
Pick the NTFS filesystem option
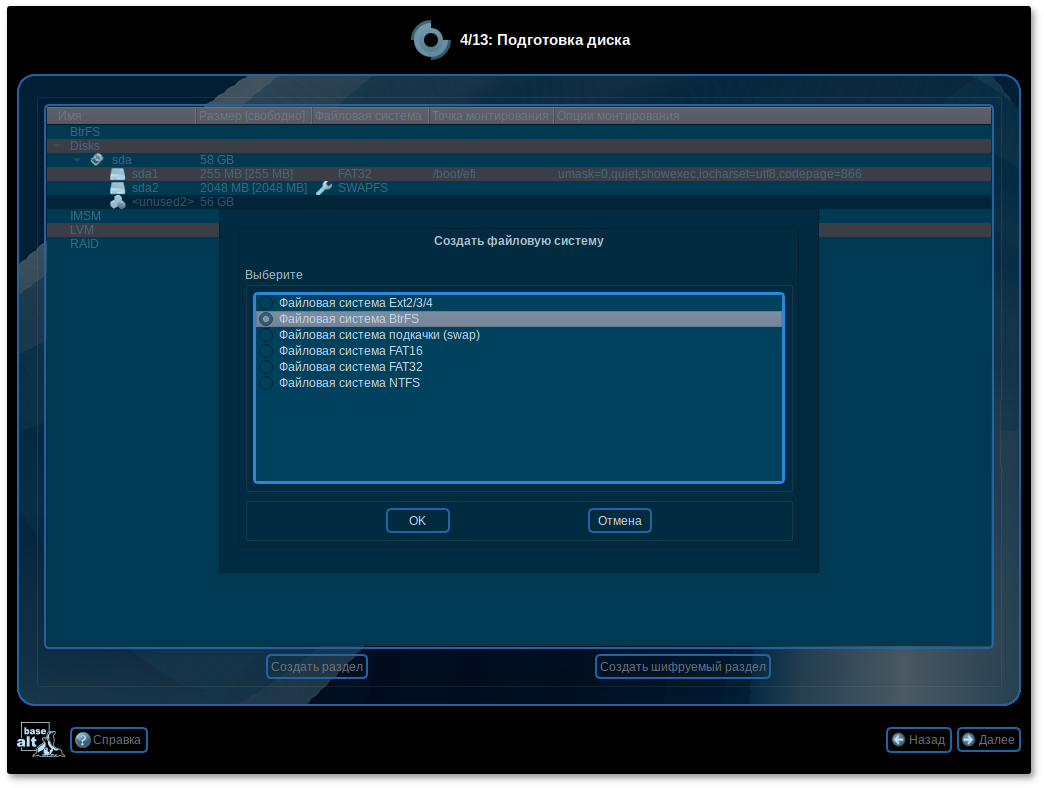pyautogui.click(x=266, y=383)
